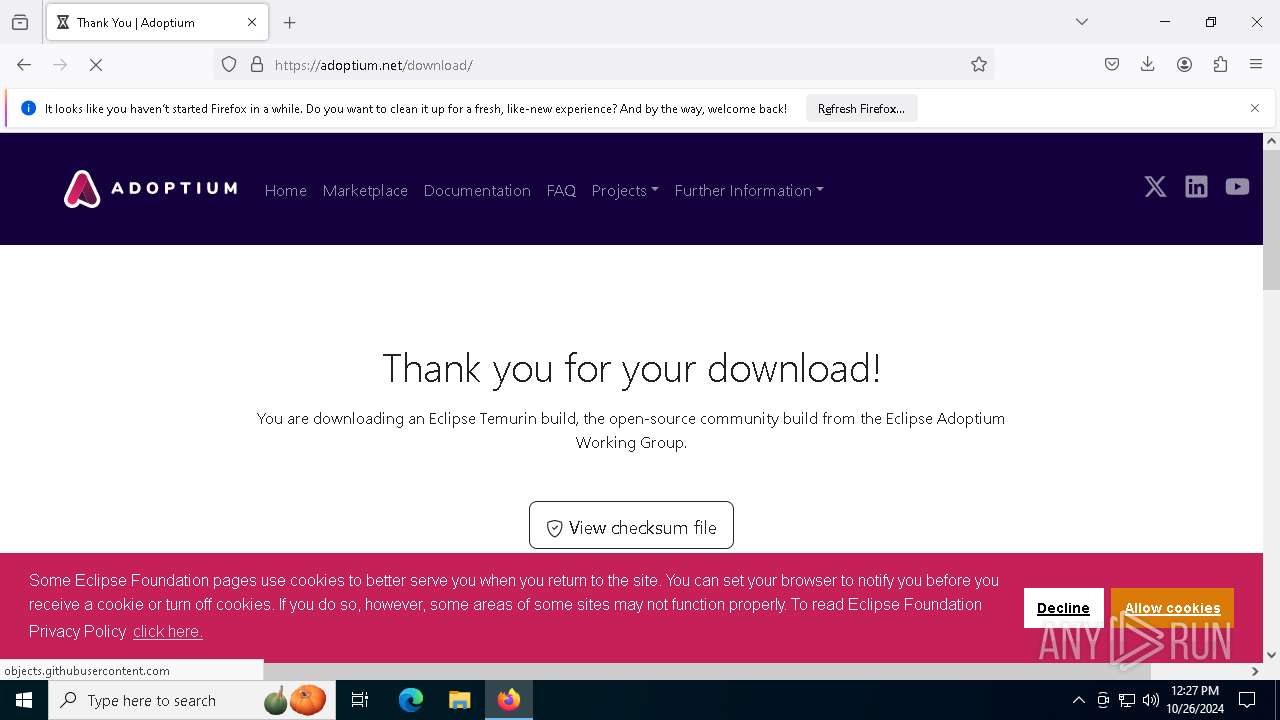Expand the Projects dropdown menu
The image size is (1280, 720).
pos(625,190)
